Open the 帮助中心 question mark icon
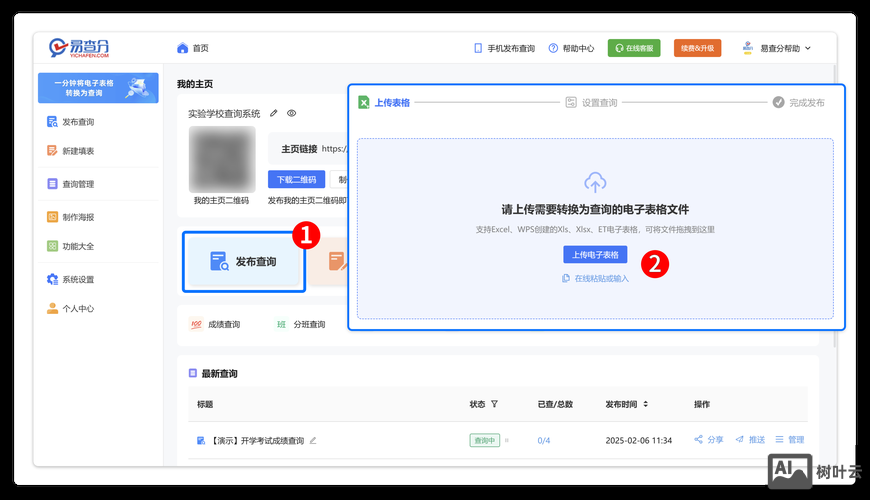870x500 pixels. pos(553,48)
